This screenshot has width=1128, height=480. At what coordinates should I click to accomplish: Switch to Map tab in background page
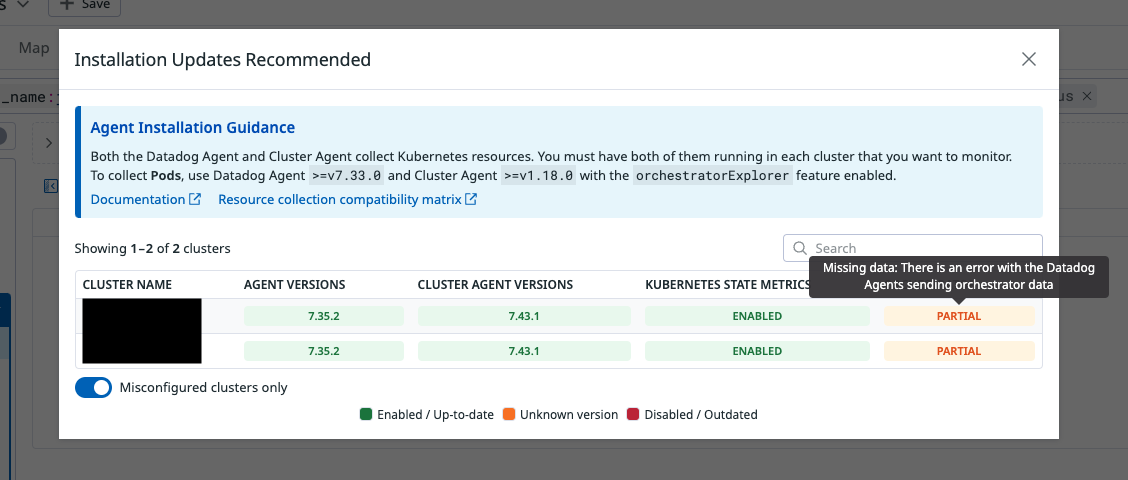(x=34, y=47)
